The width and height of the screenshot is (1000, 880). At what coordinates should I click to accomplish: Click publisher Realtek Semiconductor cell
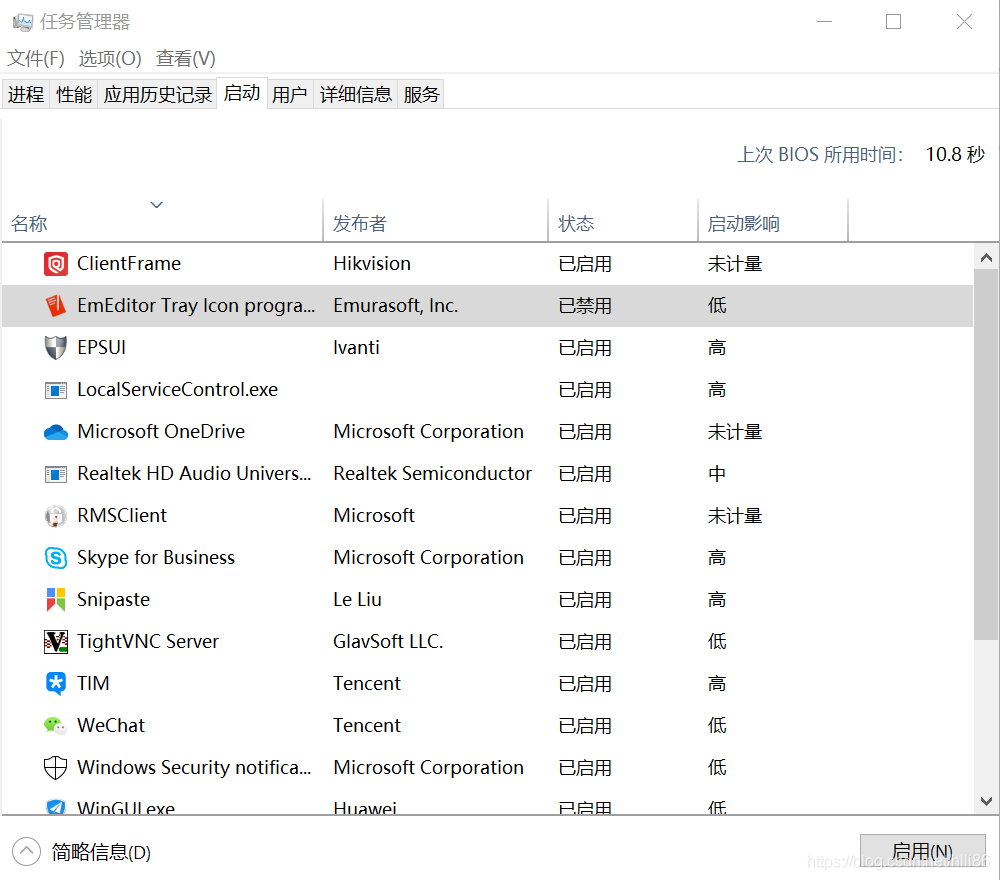click(x=432, y=474)
